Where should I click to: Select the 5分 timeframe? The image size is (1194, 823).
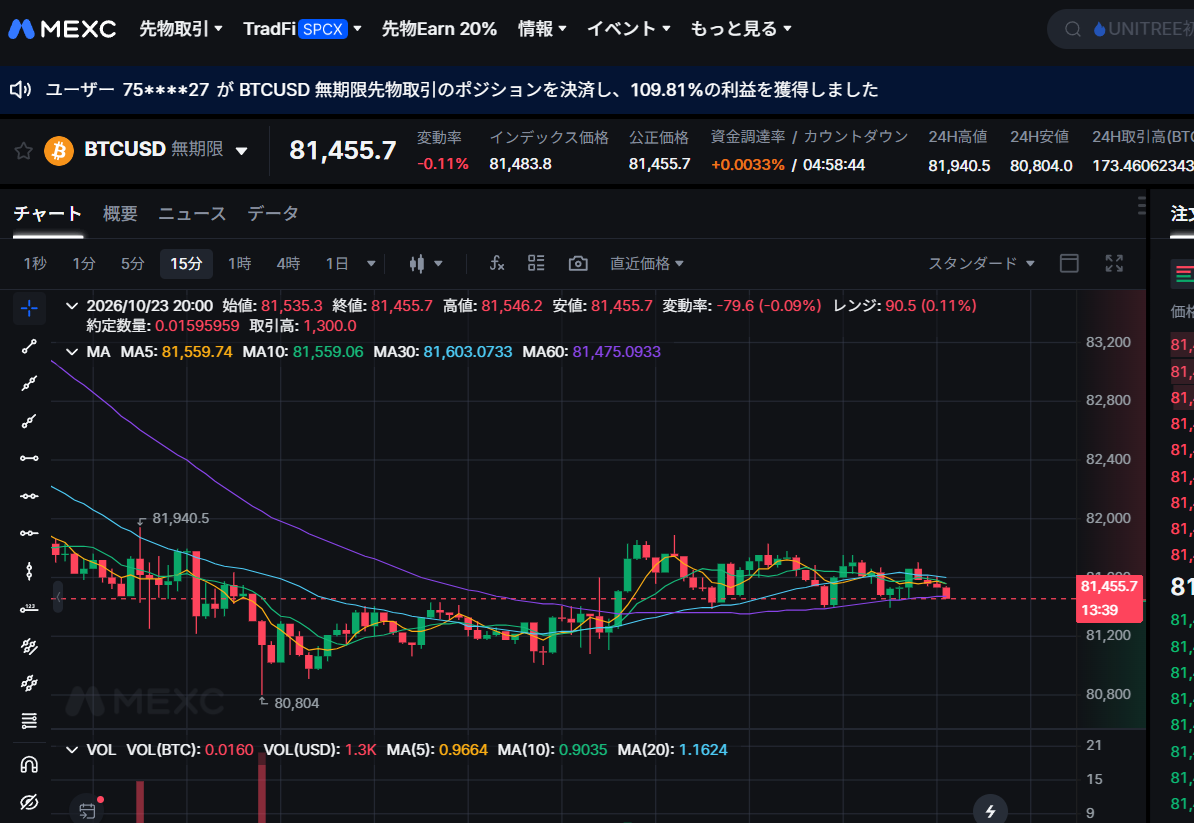coord(132,263)
